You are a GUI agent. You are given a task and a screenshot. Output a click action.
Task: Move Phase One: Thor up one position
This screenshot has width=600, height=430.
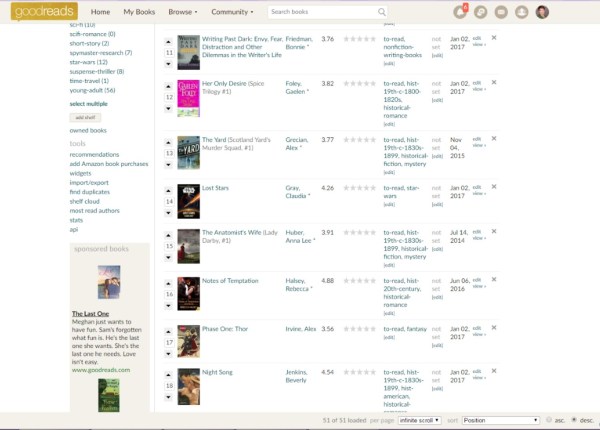click(168, 331)
